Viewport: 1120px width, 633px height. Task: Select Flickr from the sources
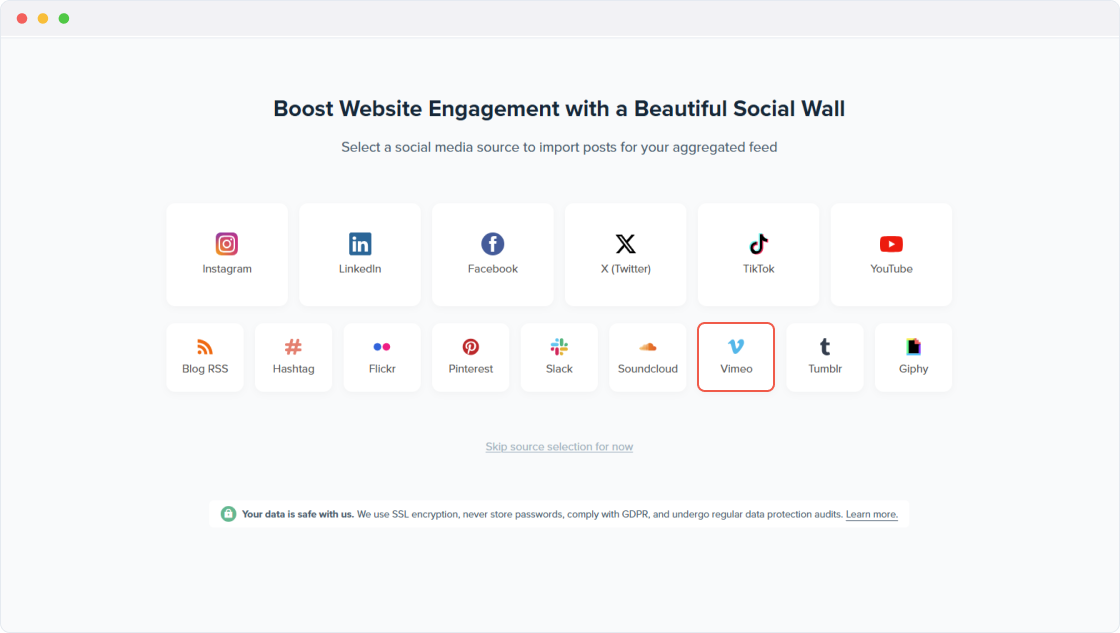point(382,357)
